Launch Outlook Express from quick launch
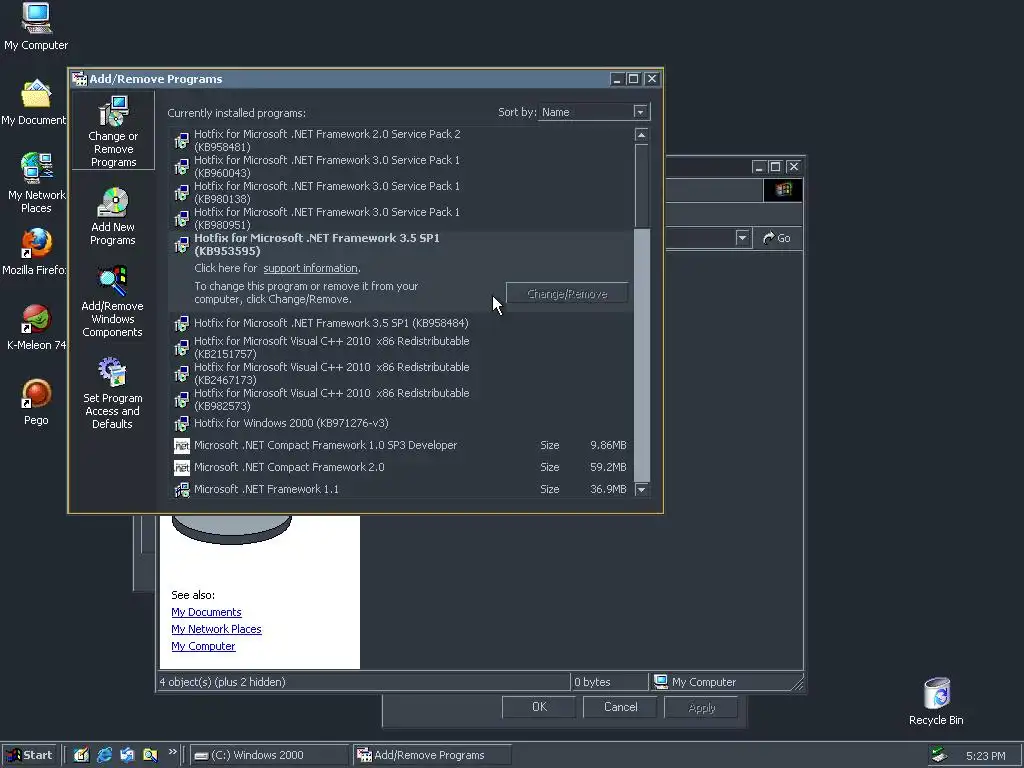The image size is (1024, 768). coord(127,755)
